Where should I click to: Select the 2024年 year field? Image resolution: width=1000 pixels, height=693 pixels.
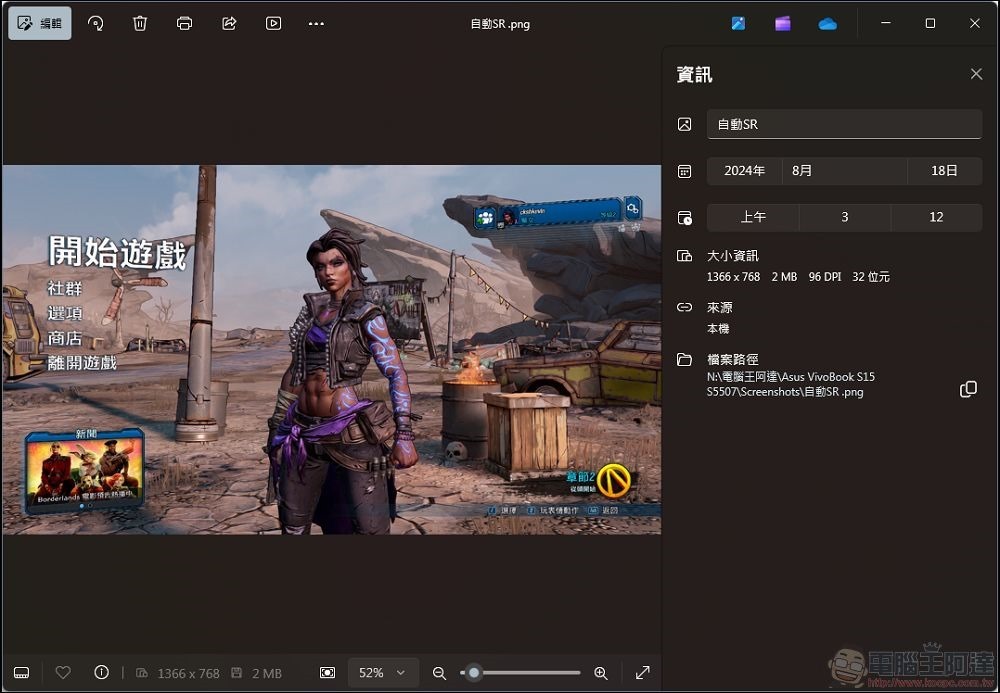click(x=744, y=170)
